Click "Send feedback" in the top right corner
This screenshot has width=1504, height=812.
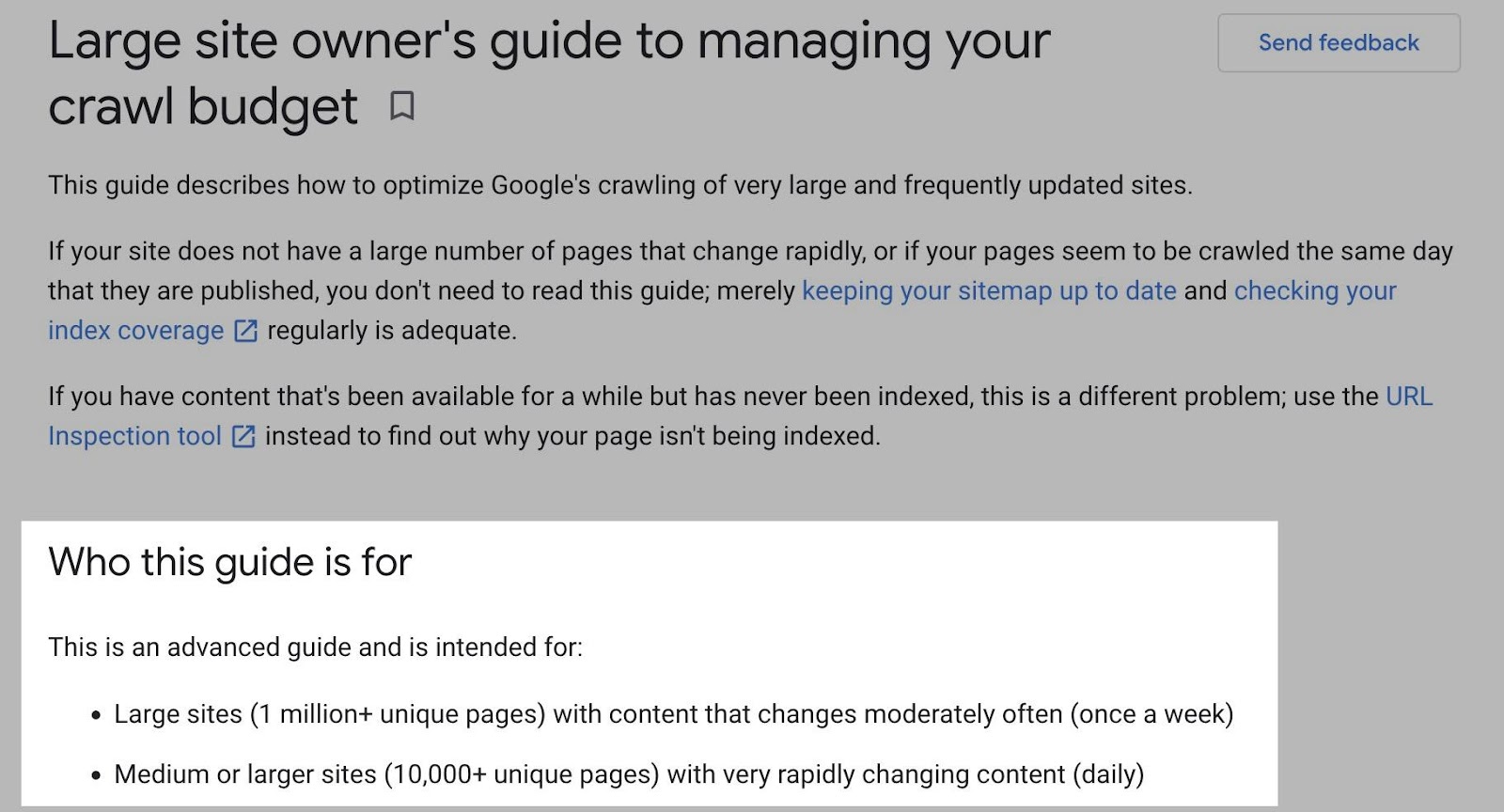pos(1338,42)
